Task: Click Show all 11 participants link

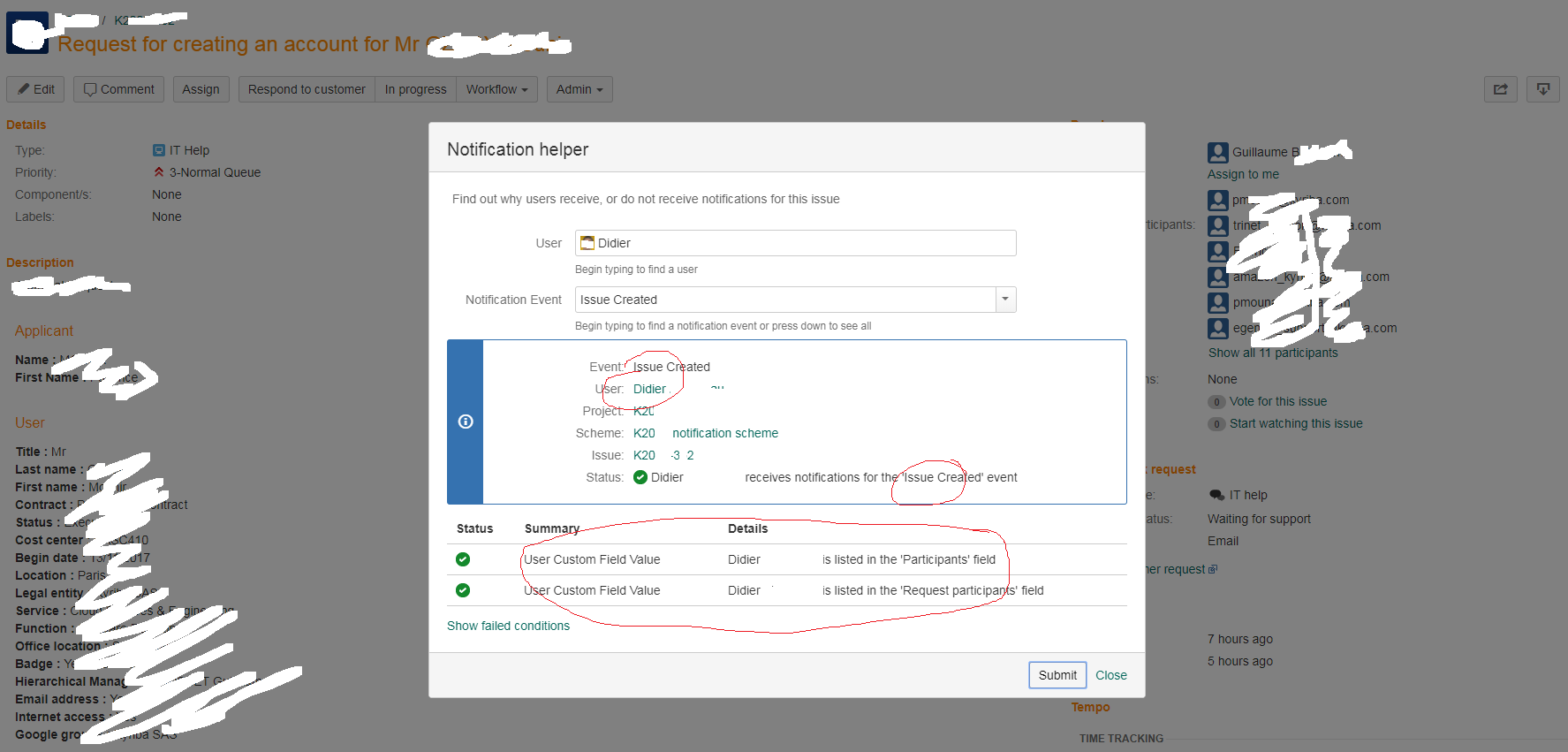Action: [1273, 353]
